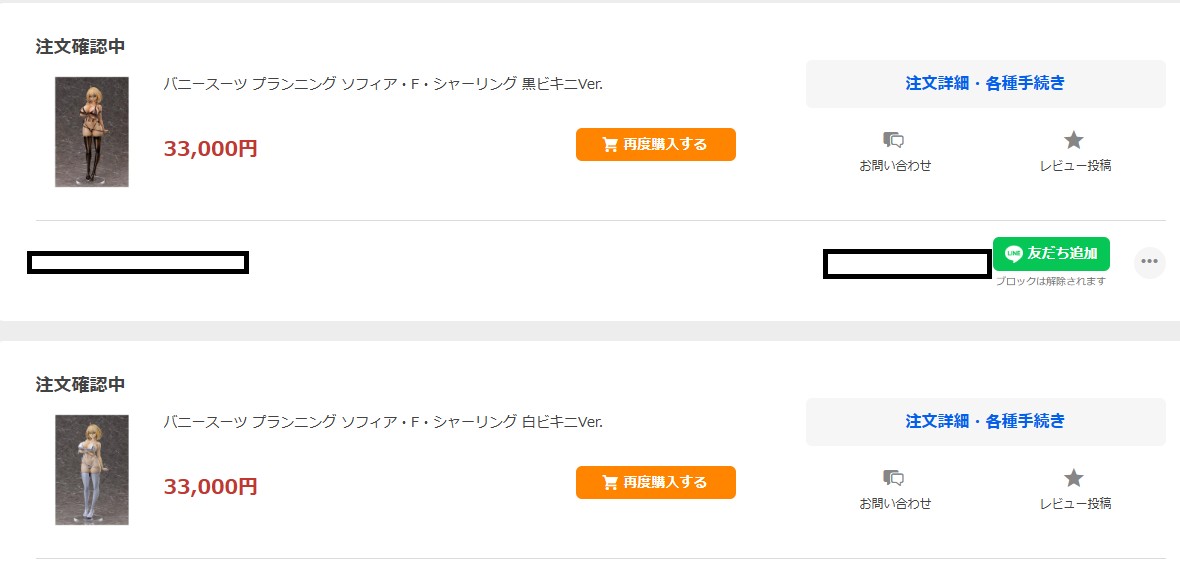Open 注文詳細・各種手続き for the black bikini order

coord(985,84)
